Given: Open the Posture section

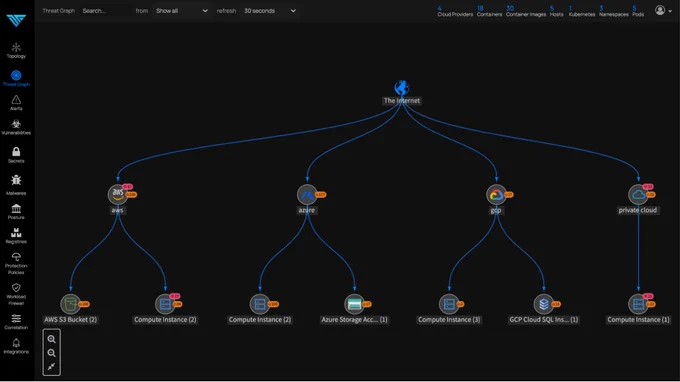Looking at the screenshot, I should pos(16,212).
